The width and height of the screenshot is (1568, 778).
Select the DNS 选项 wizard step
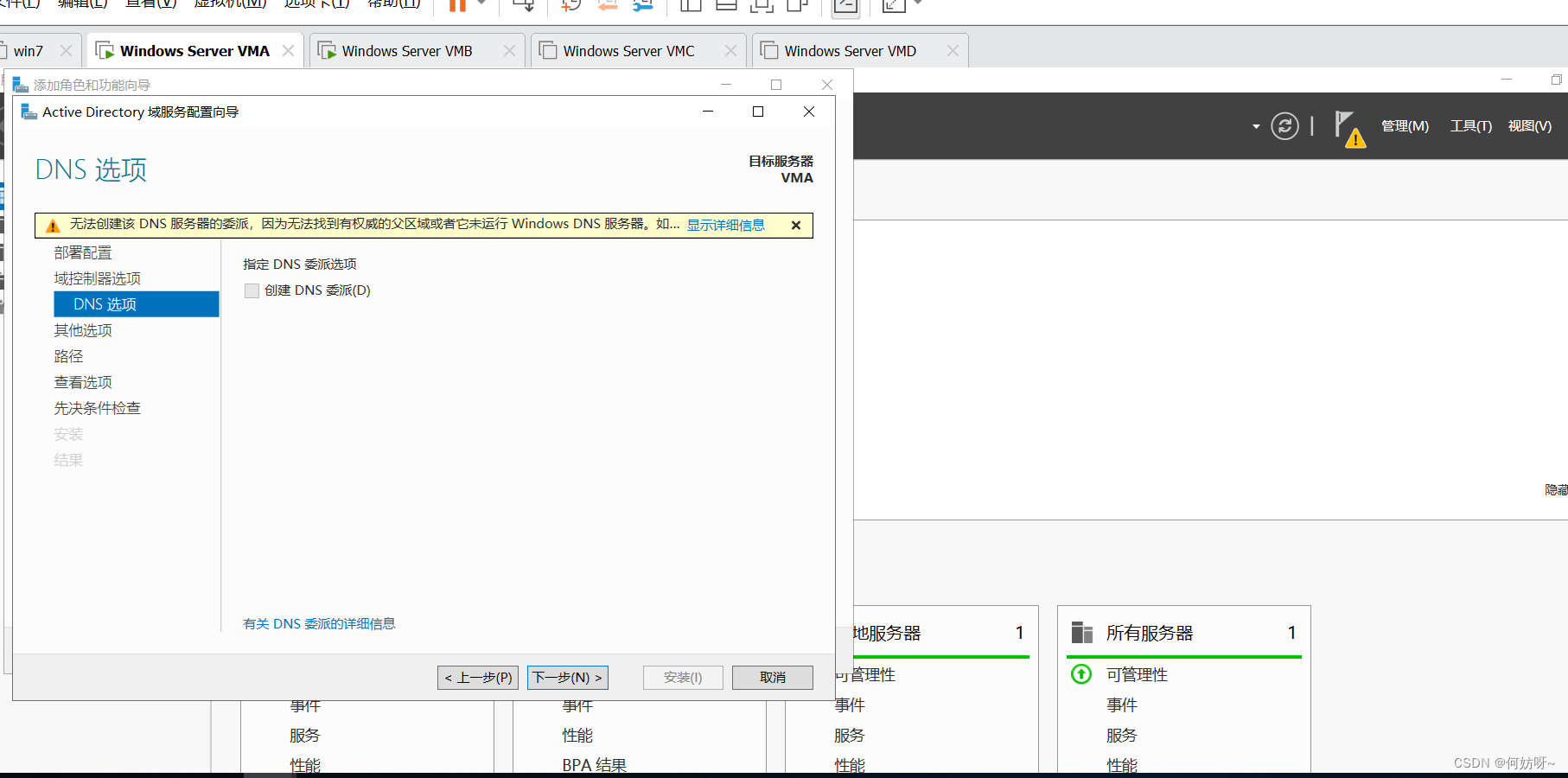tap(137, 304)
